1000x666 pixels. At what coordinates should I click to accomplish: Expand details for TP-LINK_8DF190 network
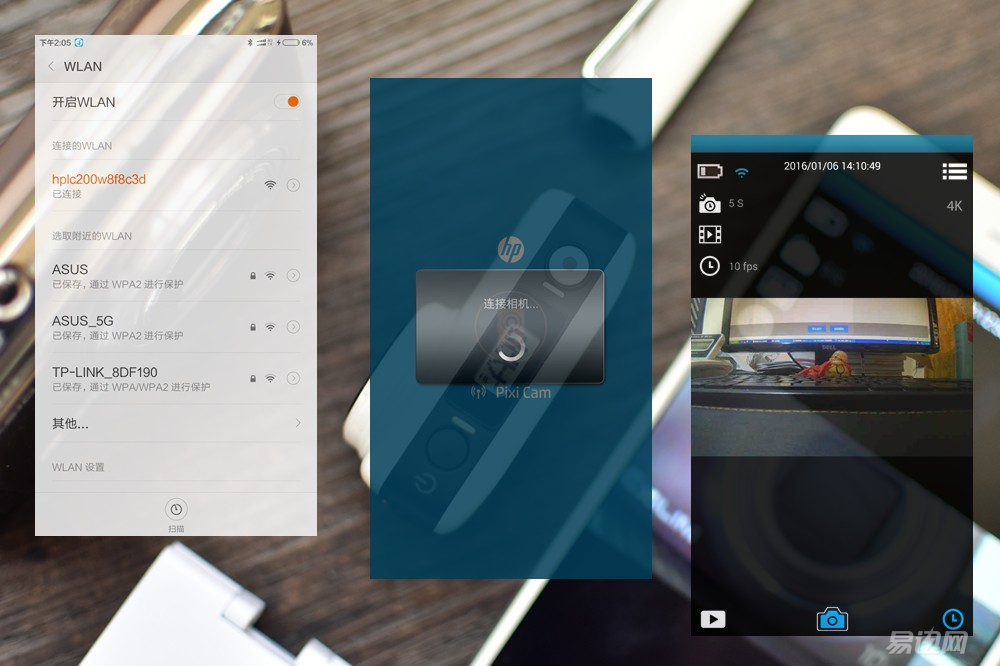[x=293, y=378]
